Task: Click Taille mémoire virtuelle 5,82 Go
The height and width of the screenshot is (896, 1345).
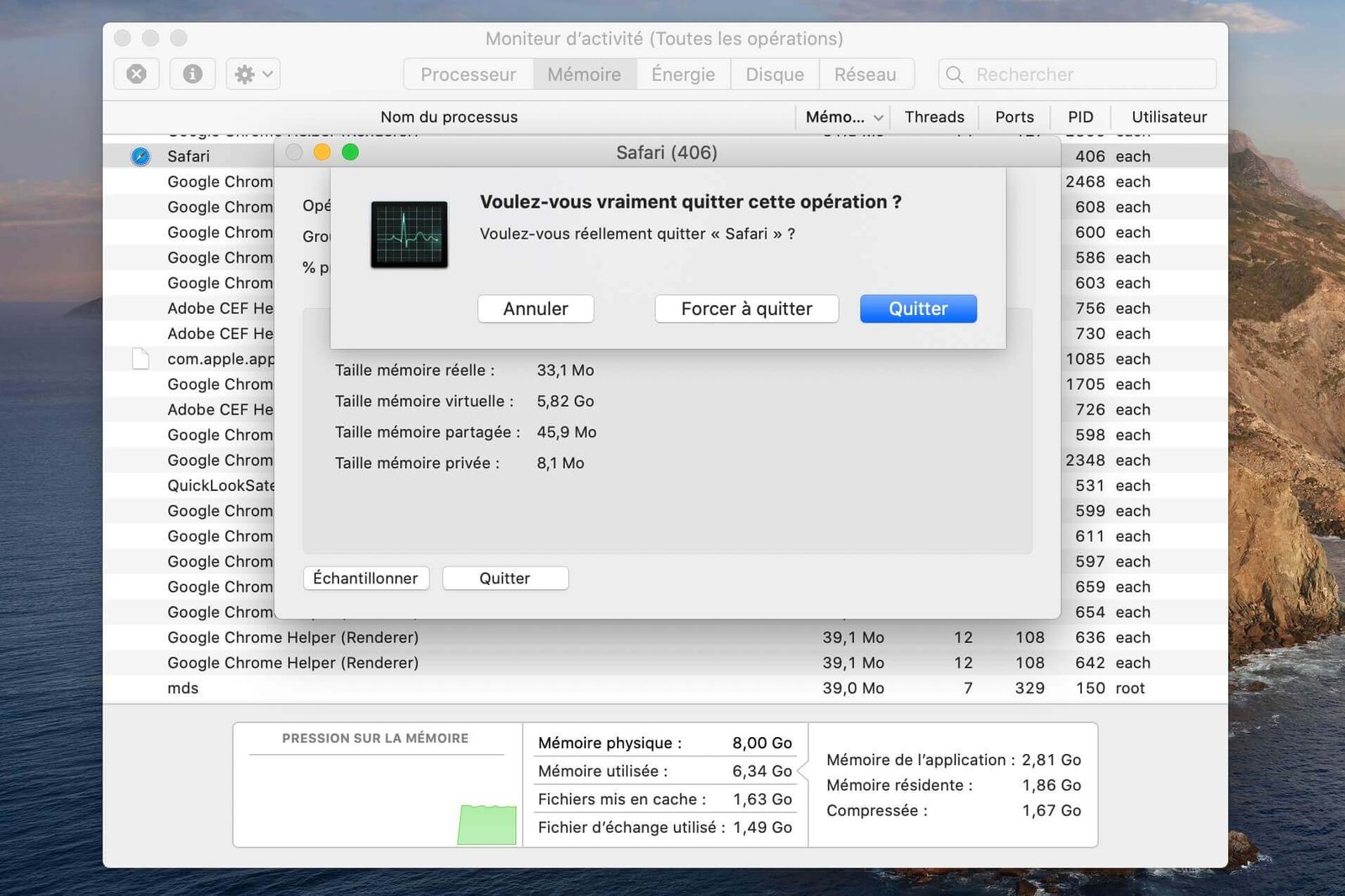Action: 465,402
